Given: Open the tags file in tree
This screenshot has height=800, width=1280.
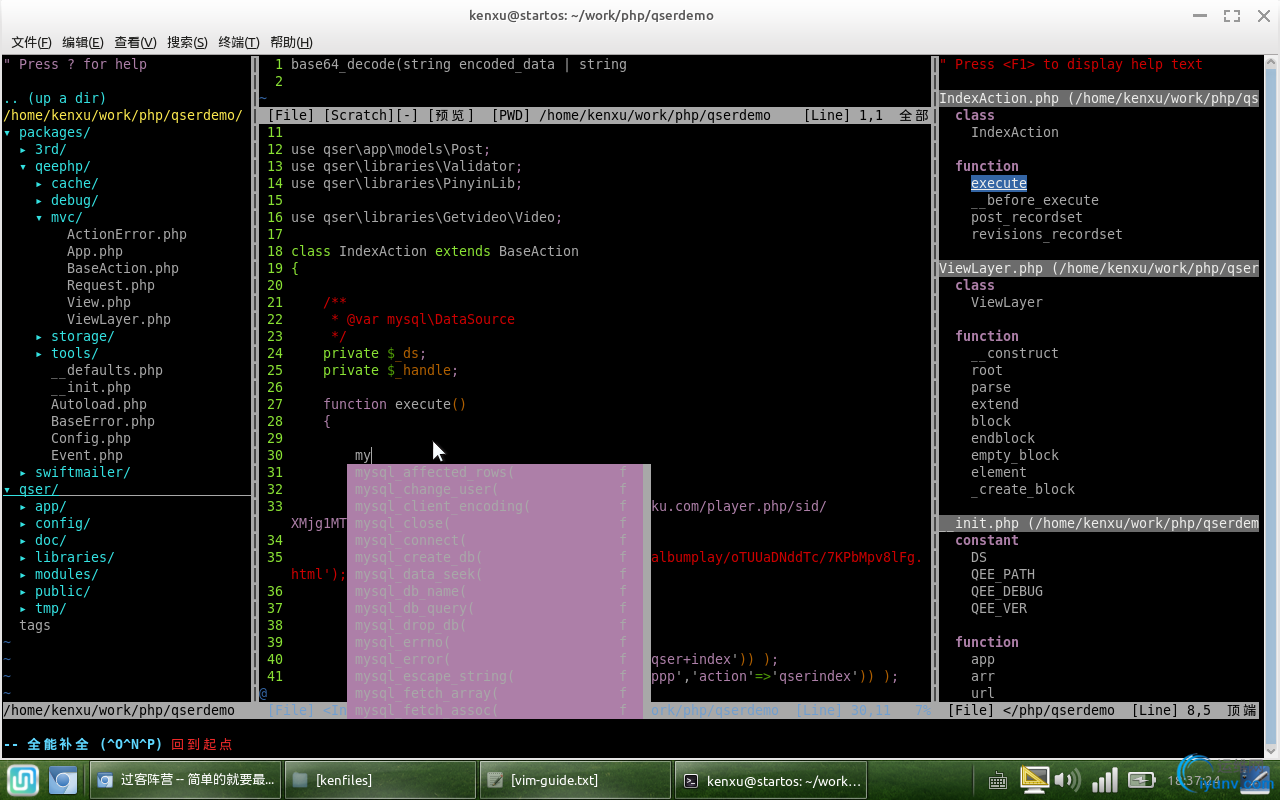Looking at the screenshot, I should (35, 625).
